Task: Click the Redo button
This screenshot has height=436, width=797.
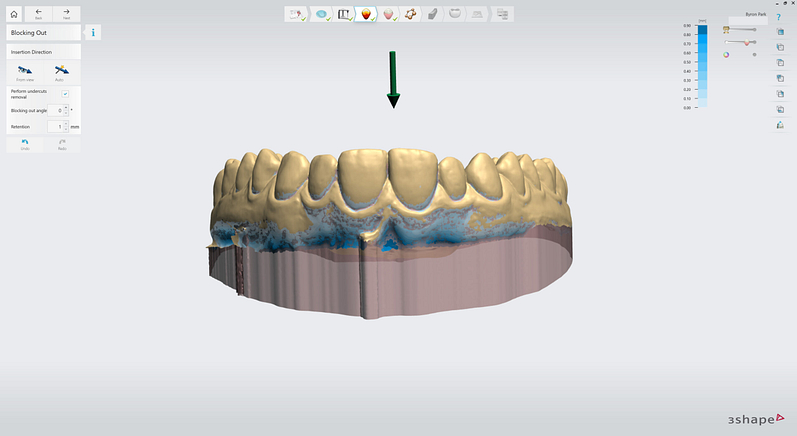Action: (x=61, y=143)
